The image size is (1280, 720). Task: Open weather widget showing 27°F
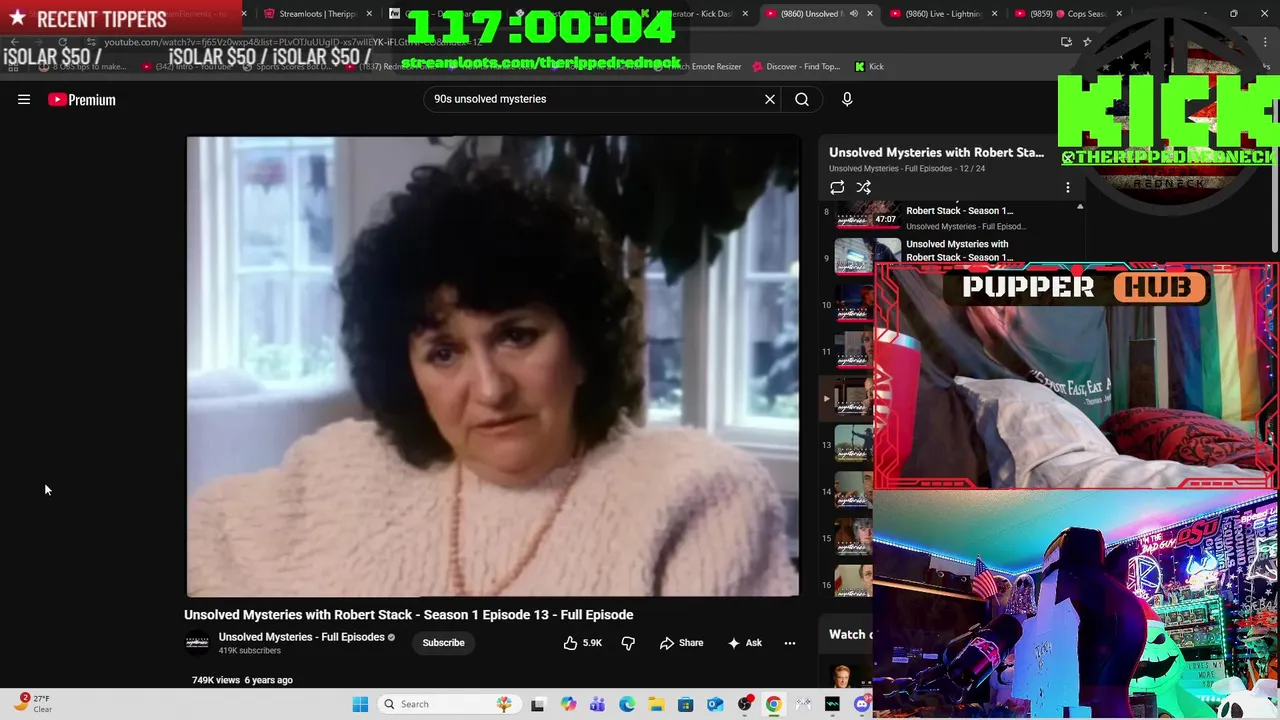(x=32, y=704)
